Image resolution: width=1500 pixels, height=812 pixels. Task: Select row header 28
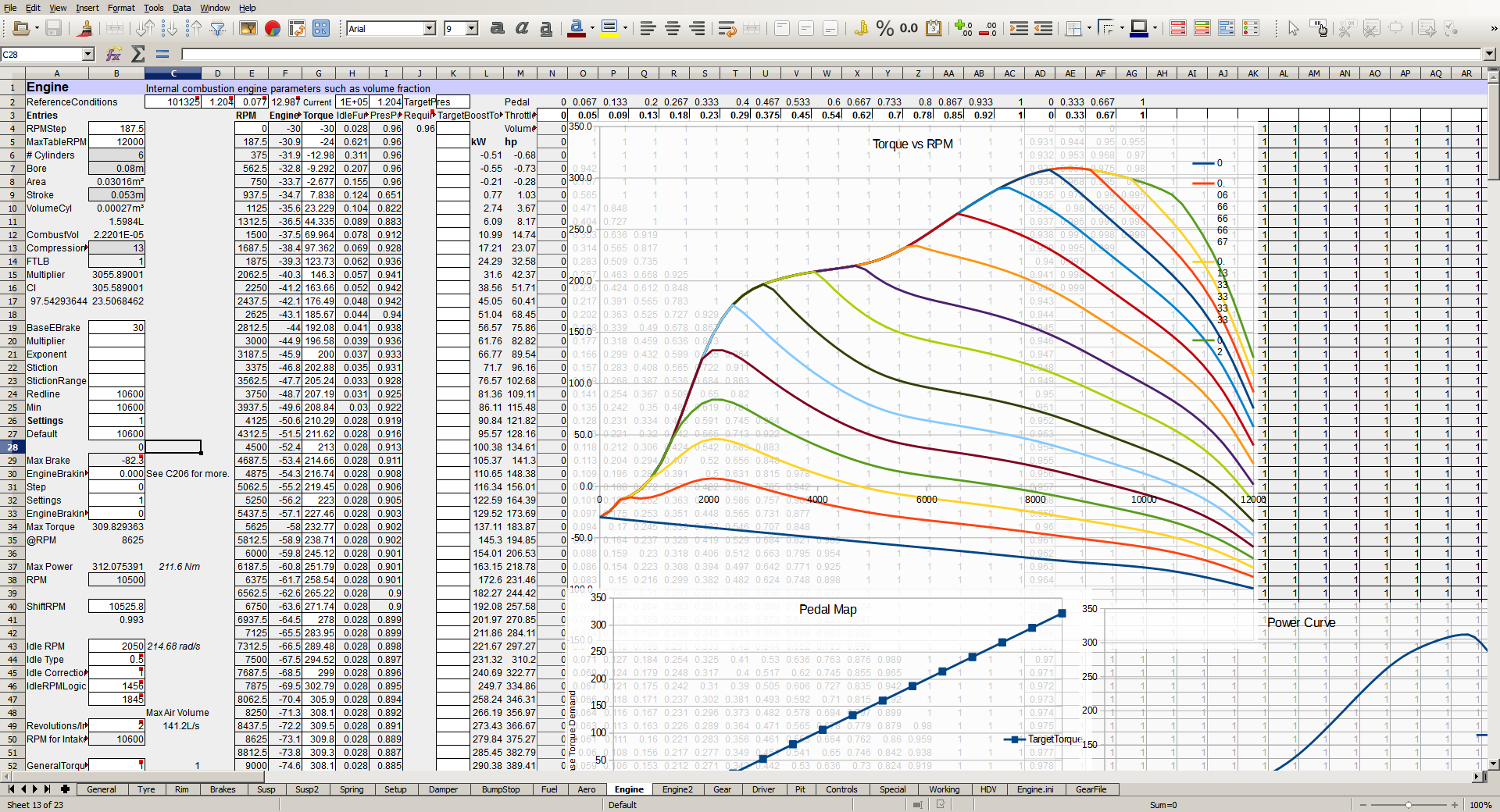click(x=12, y=447)
